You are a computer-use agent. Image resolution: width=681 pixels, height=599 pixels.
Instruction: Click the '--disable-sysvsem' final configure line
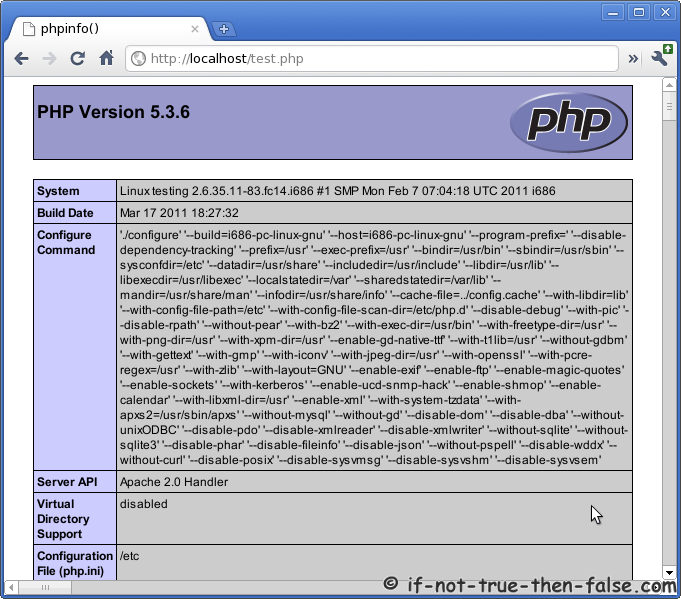360,460
